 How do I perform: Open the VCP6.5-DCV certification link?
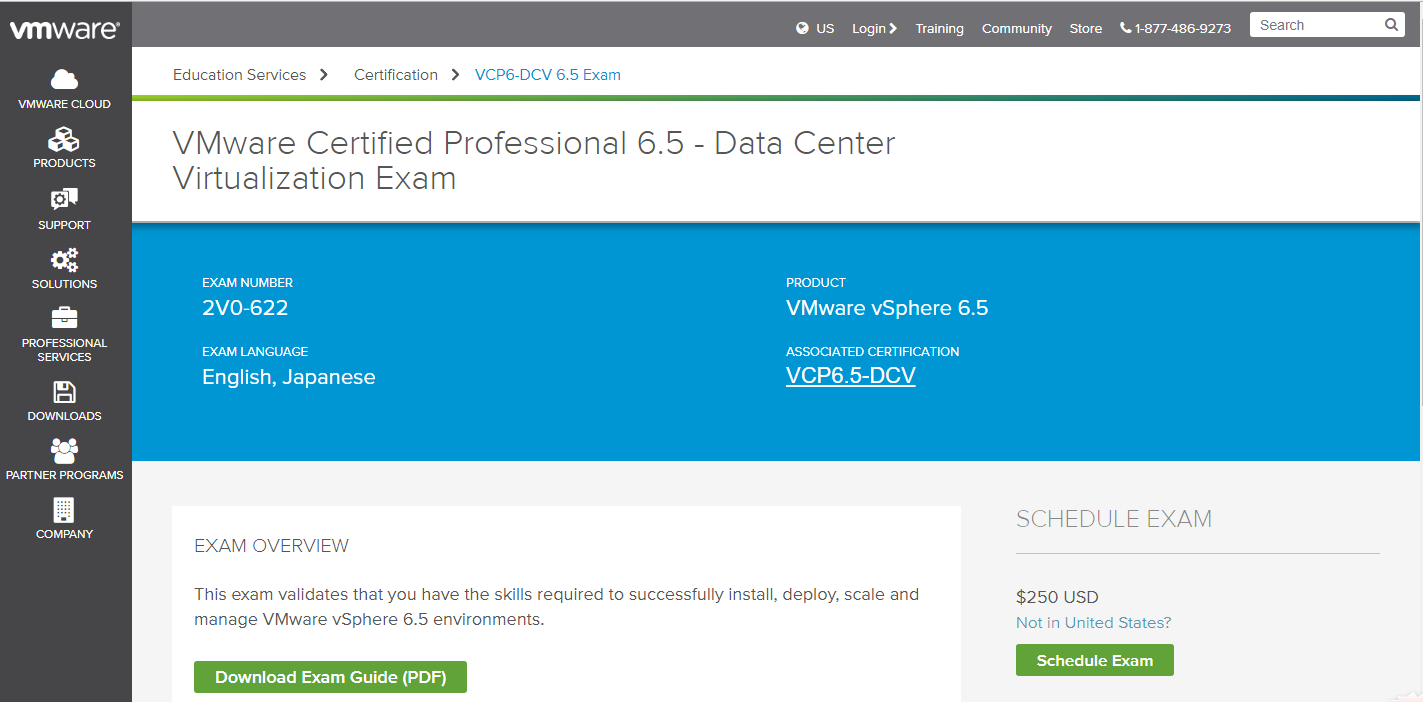pos(851,376)
